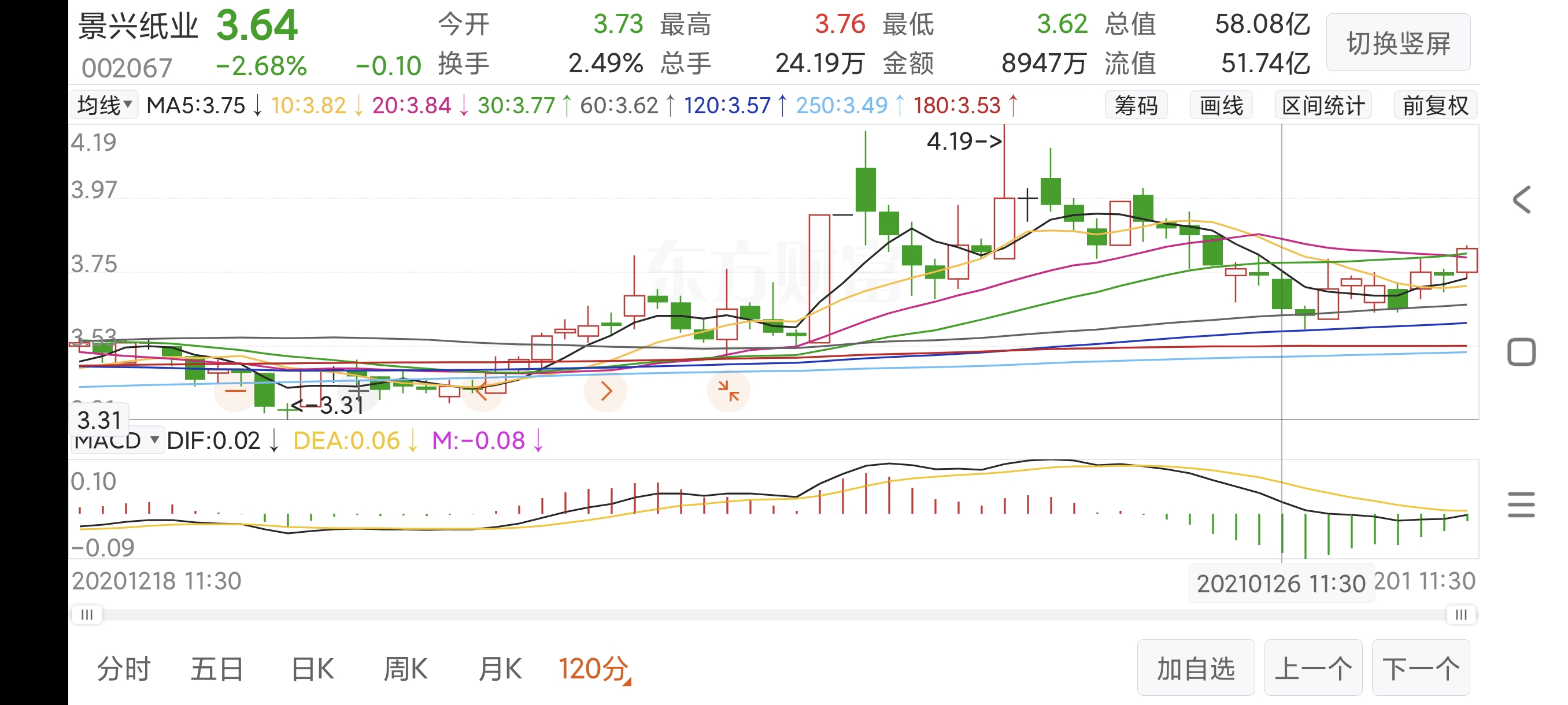Click the stock code 002067
Viewport: 1568px width, 705px height.
tap(127, 68)
